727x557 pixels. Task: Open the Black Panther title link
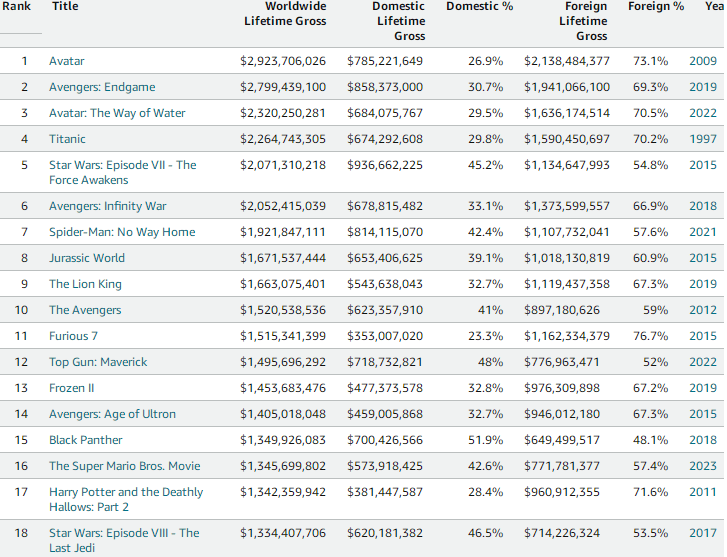86,440
